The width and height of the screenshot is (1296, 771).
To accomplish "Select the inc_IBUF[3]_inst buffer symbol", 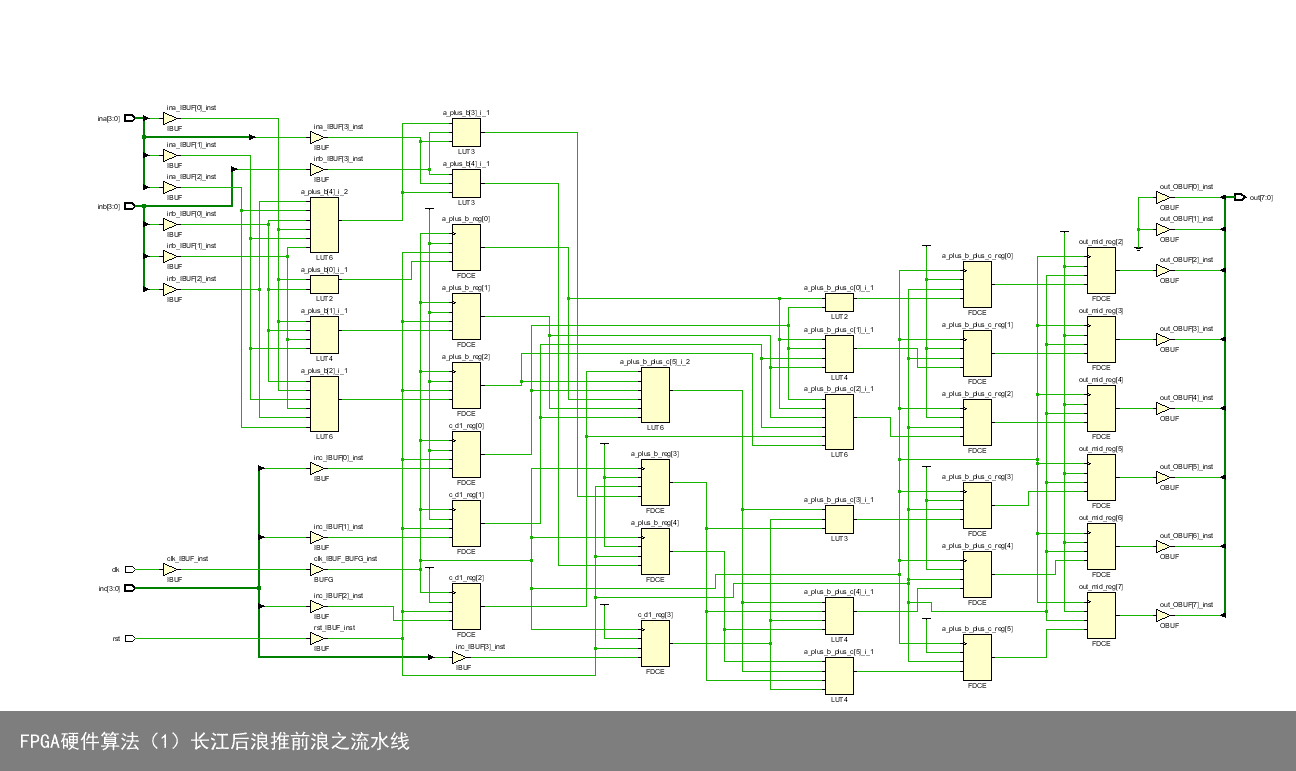I will pos(458,658).
